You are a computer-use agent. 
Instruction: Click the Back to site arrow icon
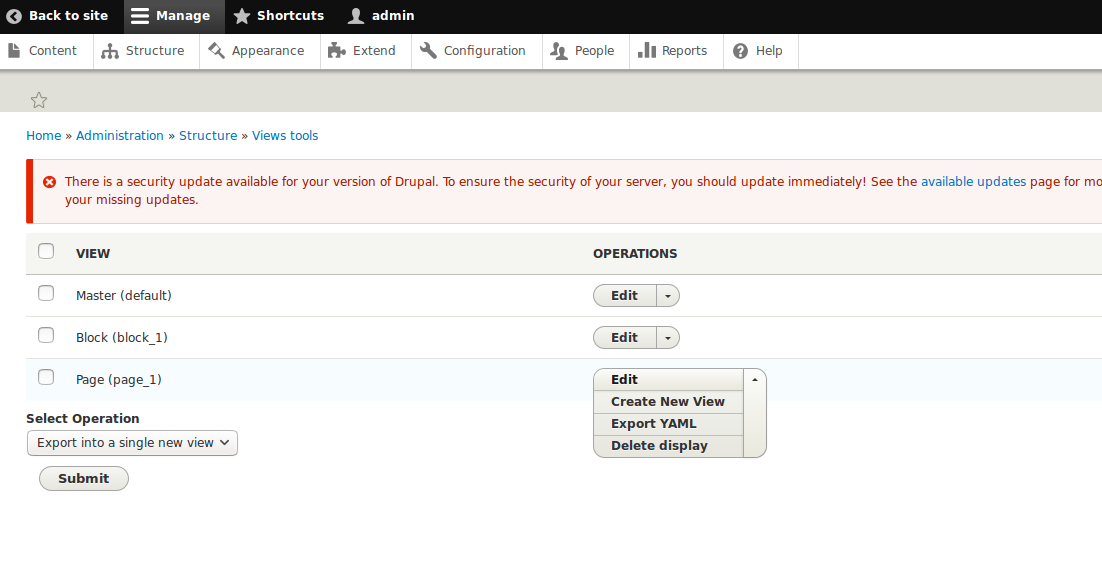(x=14, y=16)
